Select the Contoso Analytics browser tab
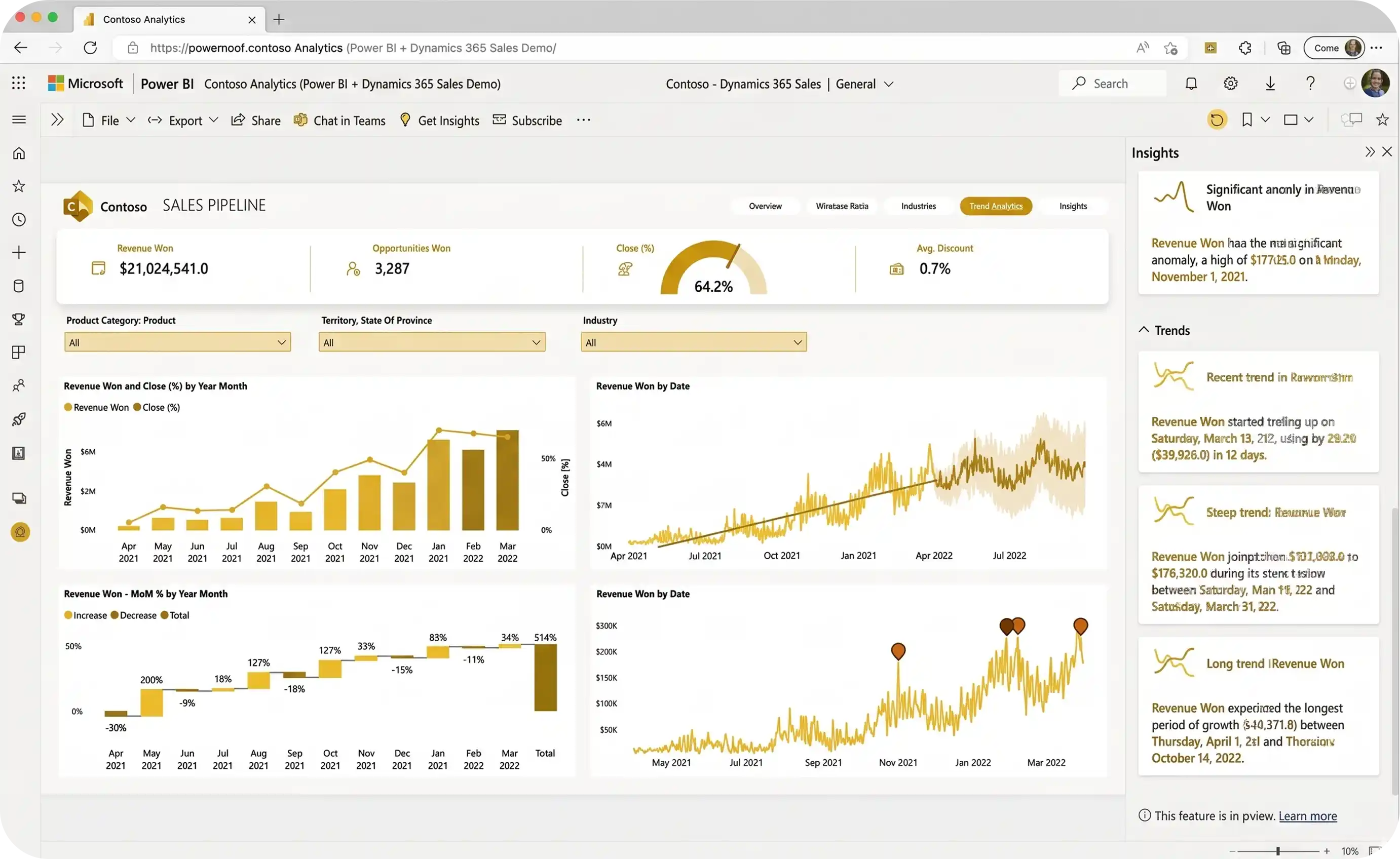 [169, 19]
